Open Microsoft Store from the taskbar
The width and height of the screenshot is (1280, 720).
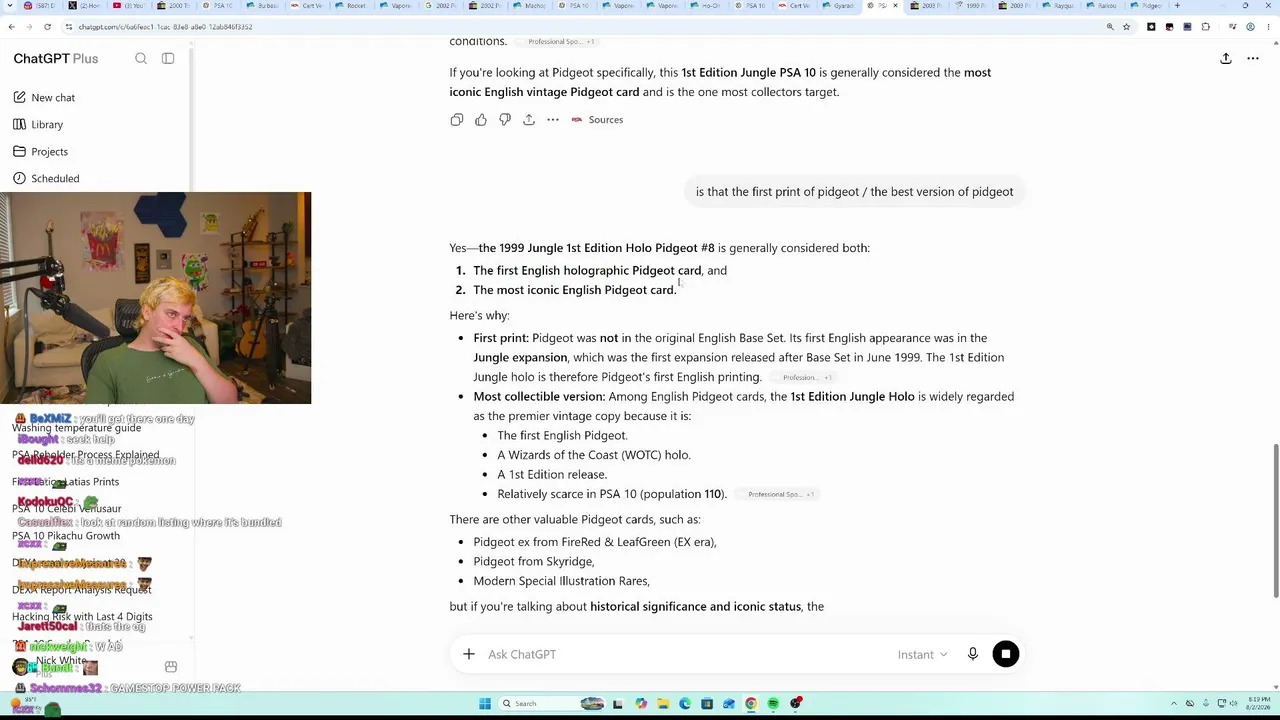(x=707, y=704)
